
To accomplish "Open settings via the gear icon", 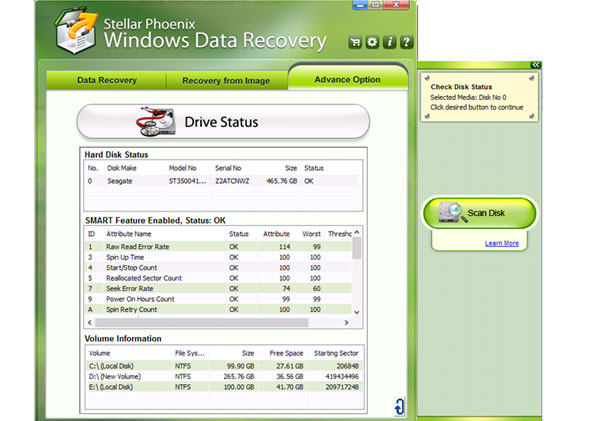I will (x=372, y=42).
